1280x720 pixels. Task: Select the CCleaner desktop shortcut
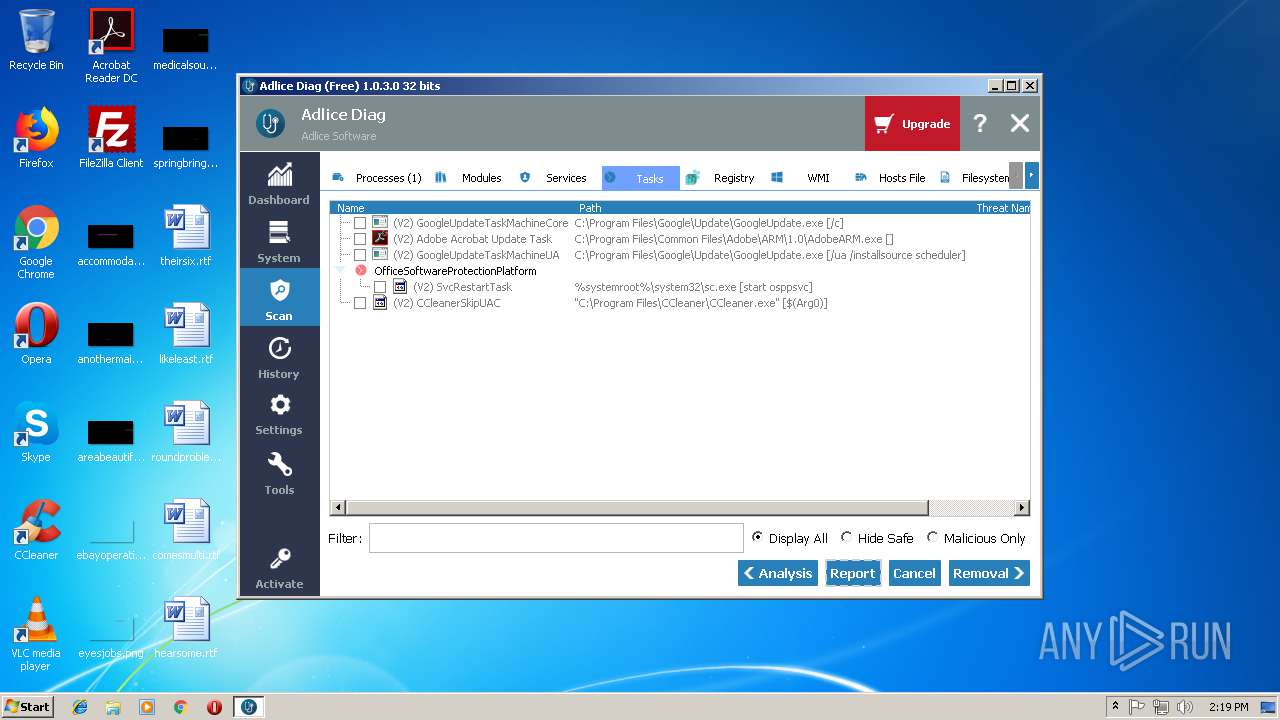[x=36, y=529]
